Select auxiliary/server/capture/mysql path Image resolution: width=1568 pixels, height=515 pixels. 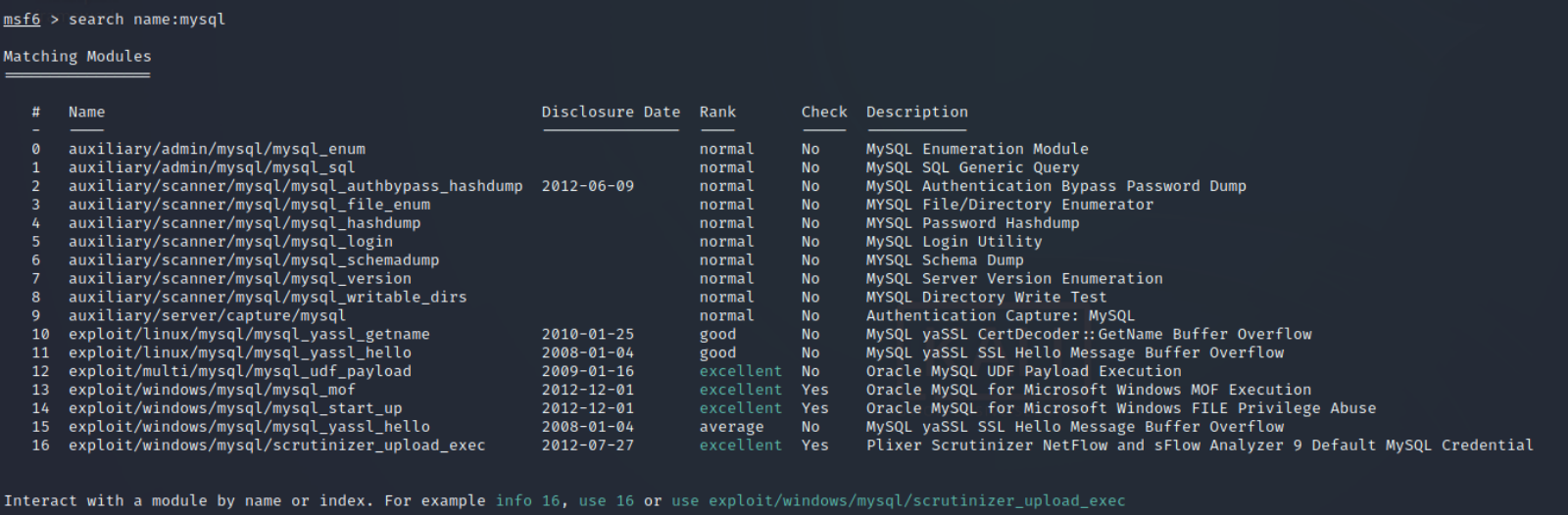(207, 317)
